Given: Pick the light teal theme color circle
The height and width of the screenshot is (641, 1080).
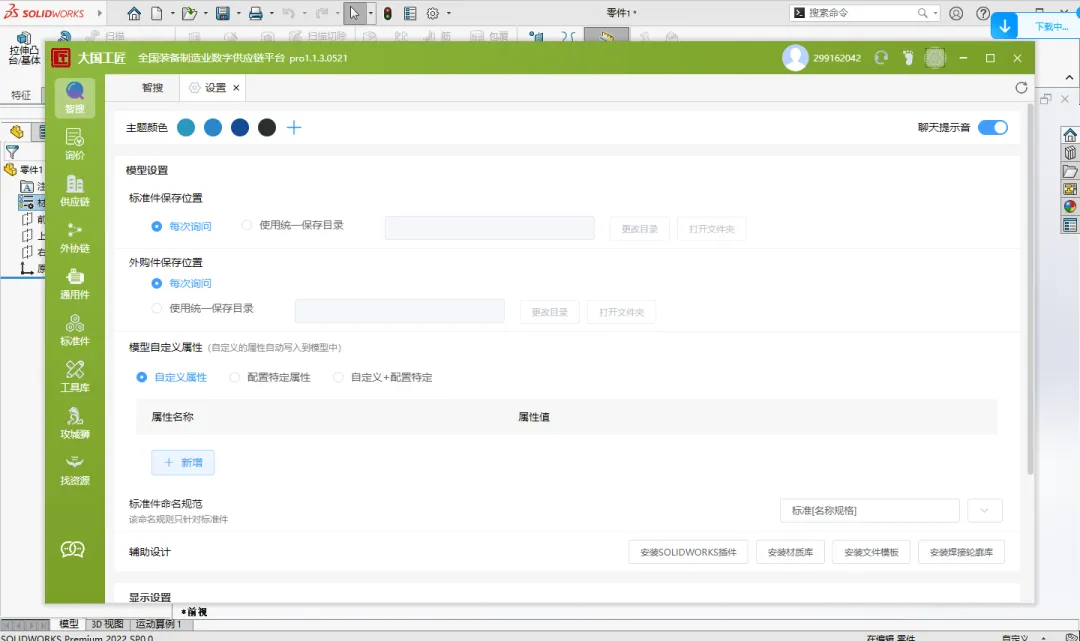Looking at the screenshot, I should click(186, 127).
